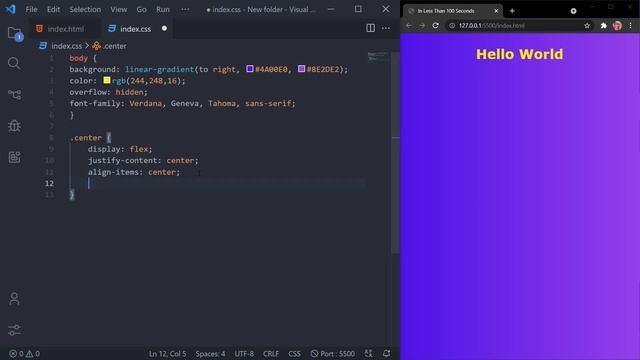This screenshot has width=640, height=360.
Task: Switch to the index.css editor tab
Action: click(135, 29)
